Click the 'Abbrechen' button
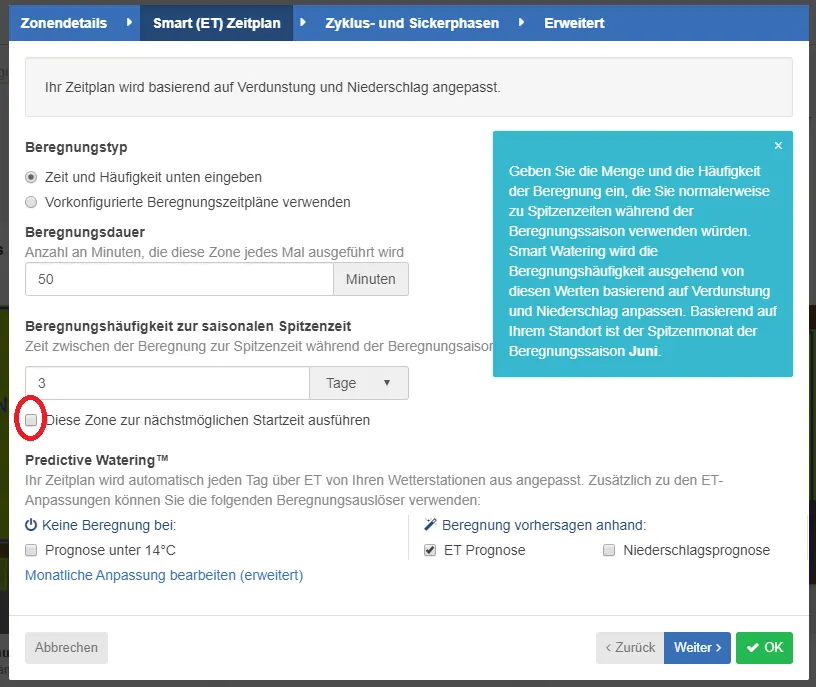816x687 pixels. tap(66, 647)
